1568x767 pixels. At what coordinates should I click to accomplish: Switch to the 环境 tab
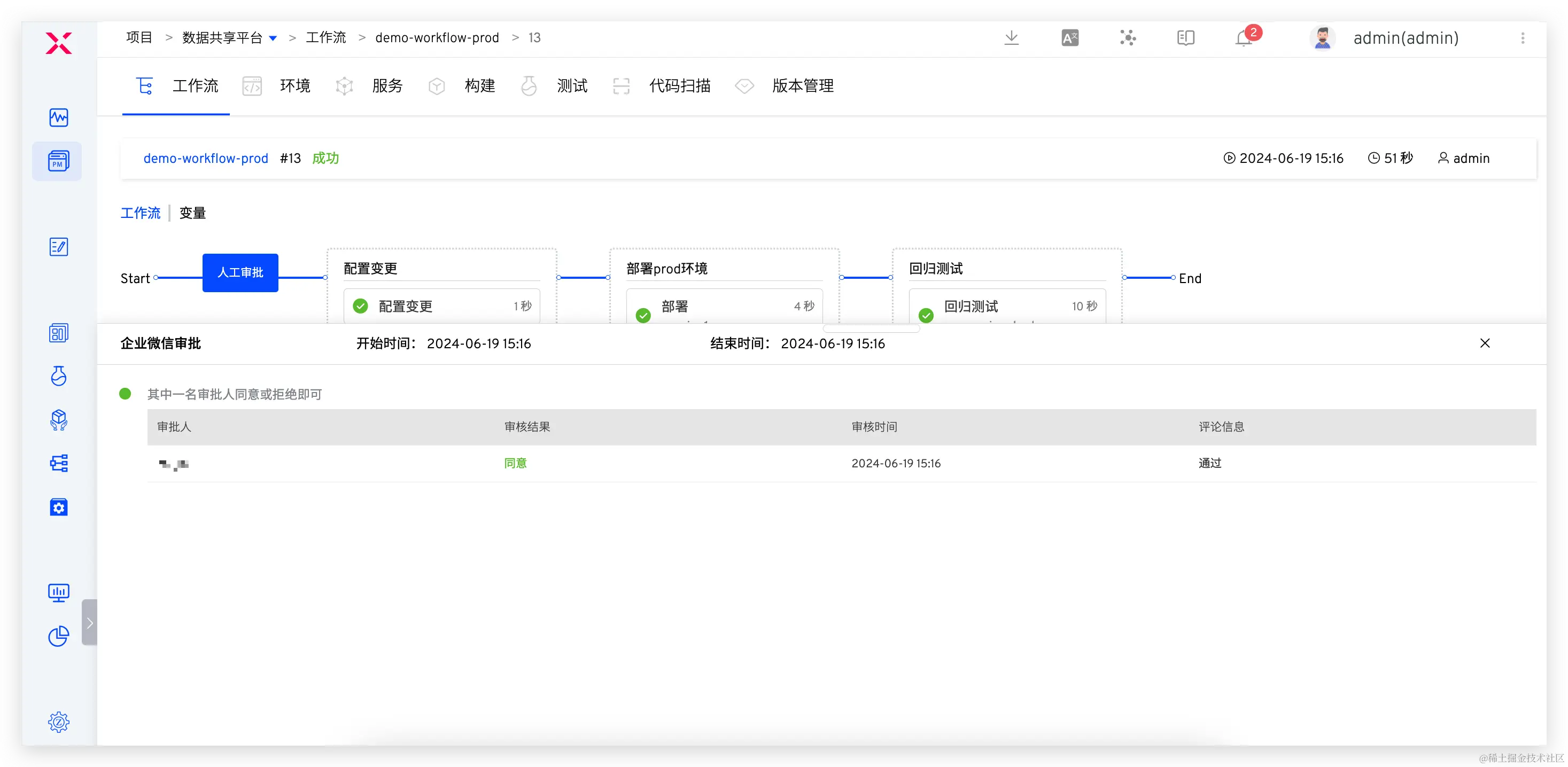pyautogui.click(x=294, y=86)
